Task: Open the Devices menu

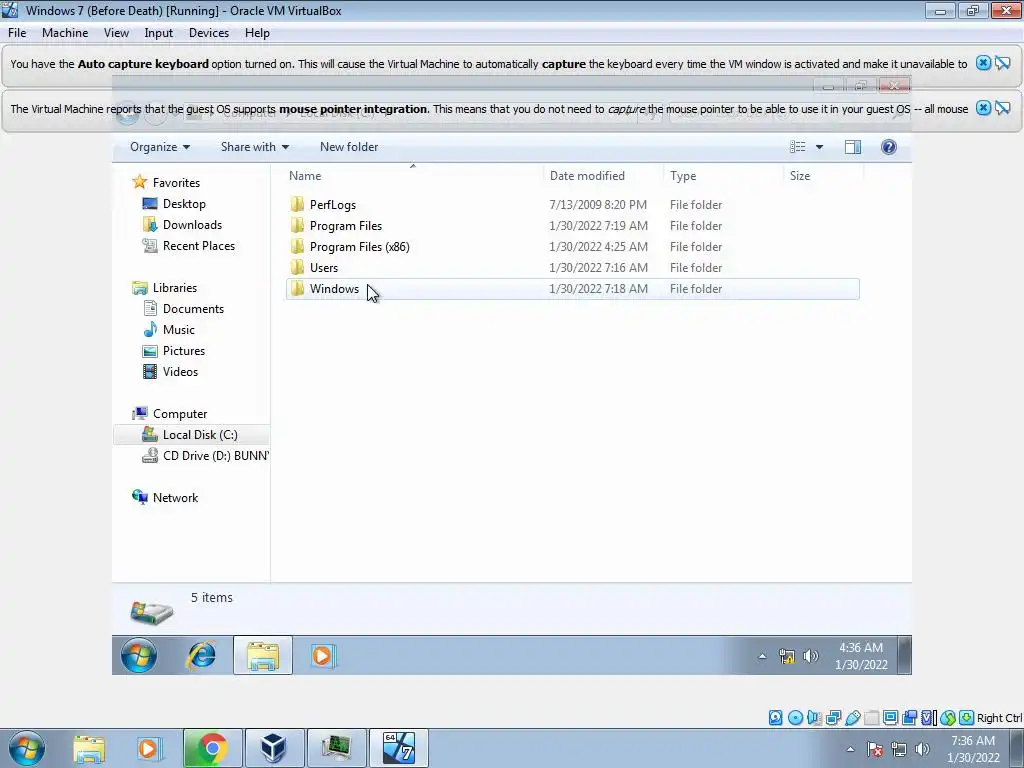Action: click(209, 33)
